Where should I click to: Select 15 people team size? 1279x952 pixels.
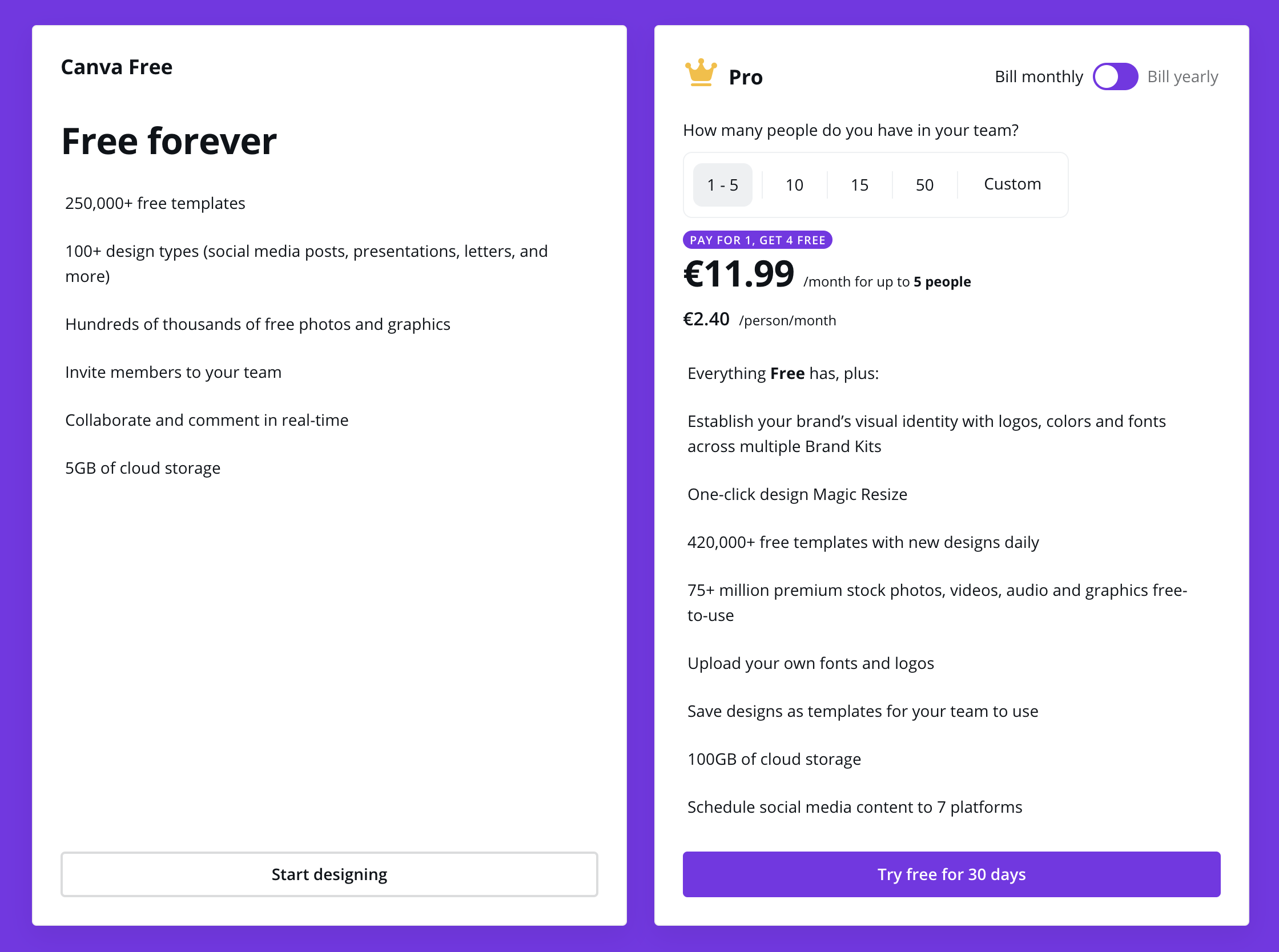click(857, 184)
